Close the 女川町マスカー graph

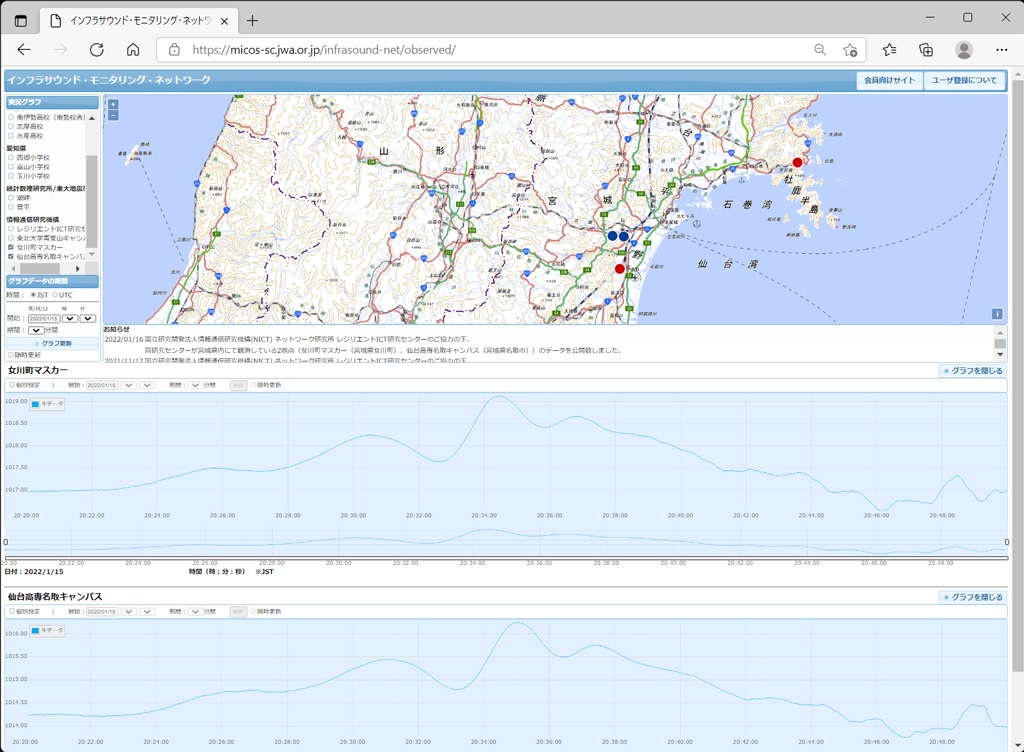(972, 371)
